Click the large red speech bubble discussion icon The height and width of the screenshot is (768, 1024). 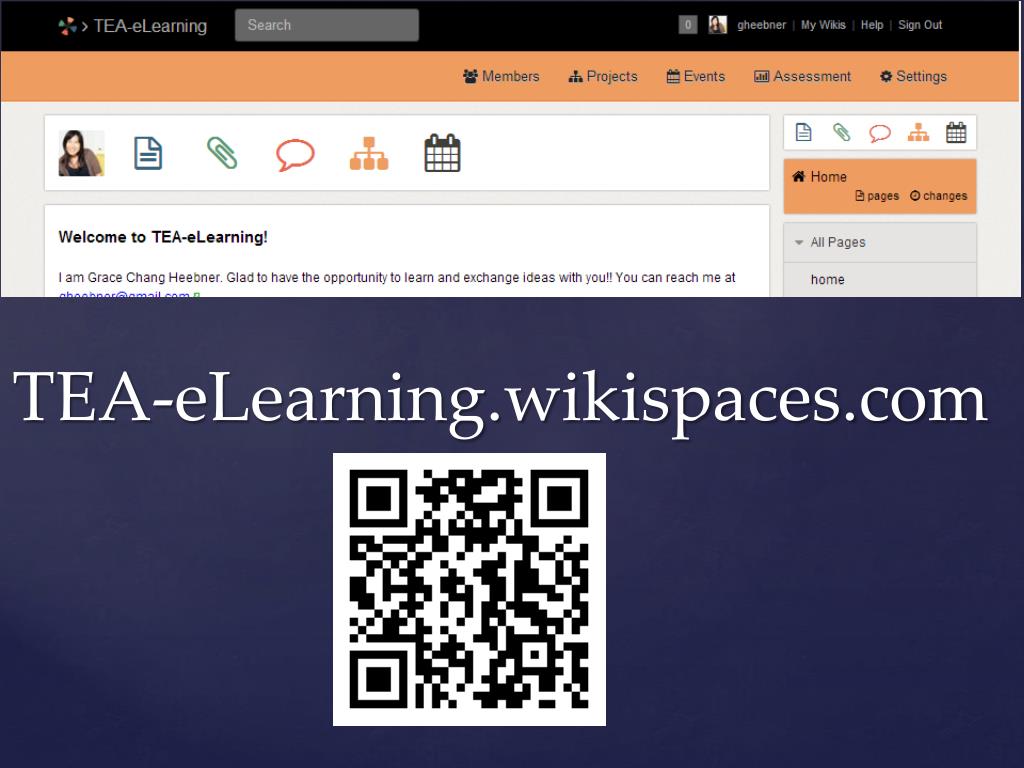(295, 155)
